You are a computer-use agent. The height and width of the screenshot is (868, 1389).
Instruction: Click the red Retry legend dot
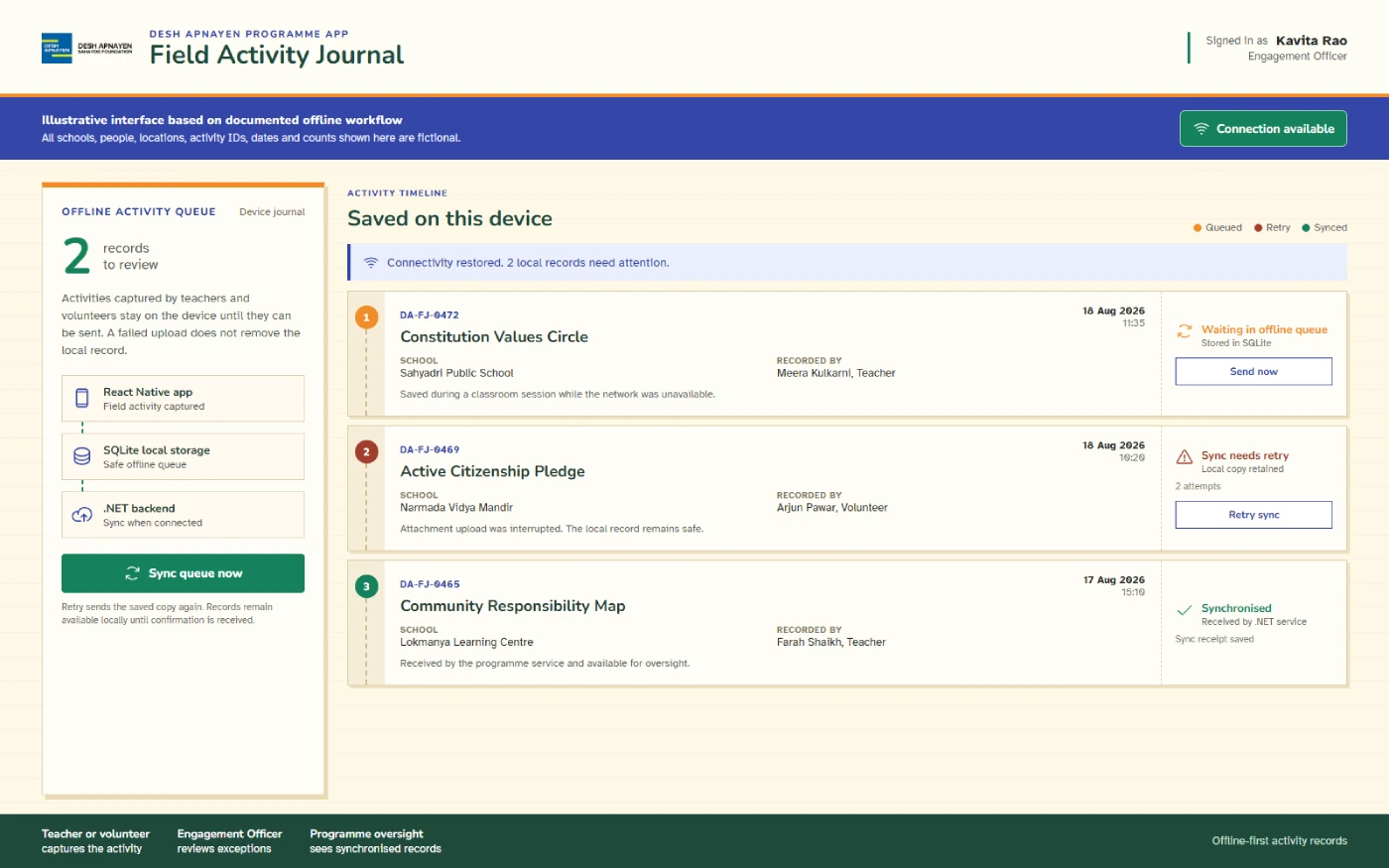1258,228
